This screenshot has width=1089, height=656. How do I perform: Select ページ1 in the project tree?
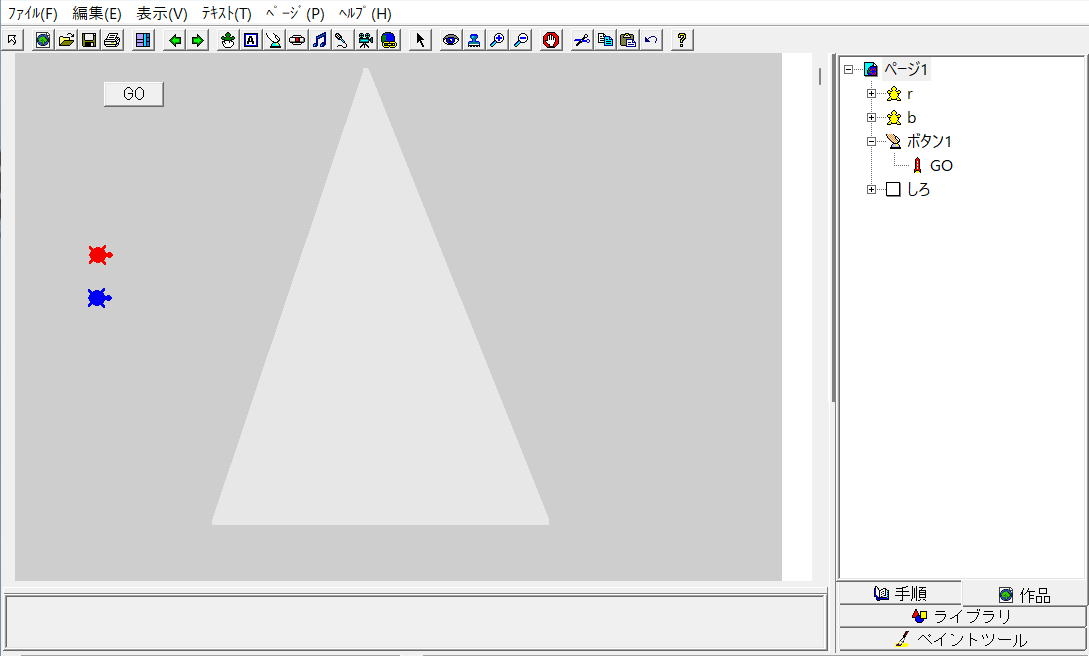click(x=906, y=69)
